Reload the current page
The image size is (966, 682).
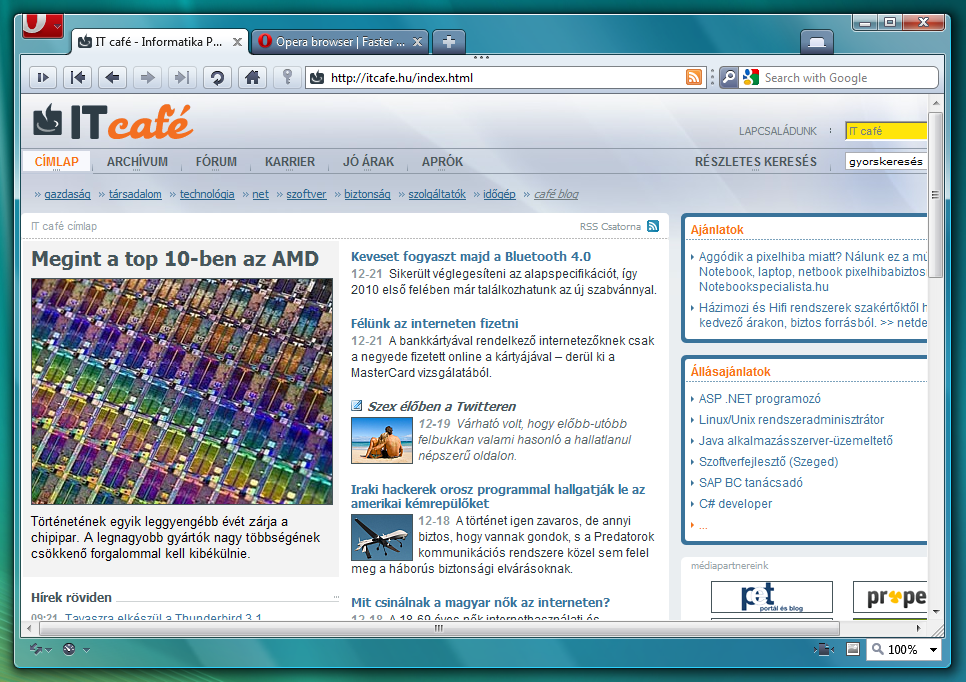click(217, 78)
